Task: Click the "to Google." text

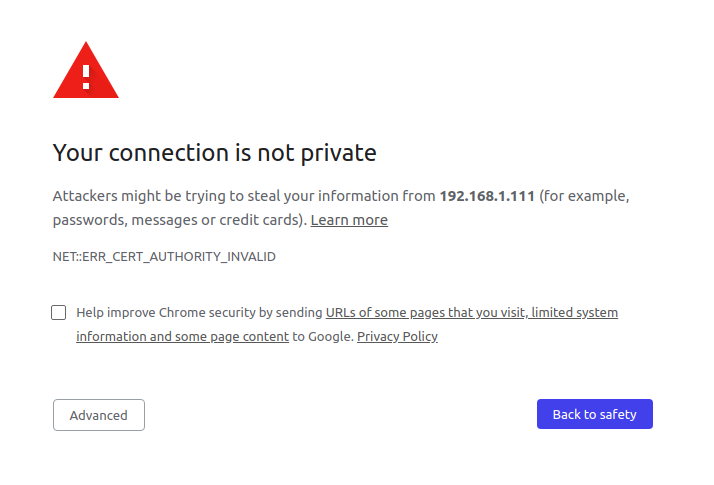Action: (322, 337)
